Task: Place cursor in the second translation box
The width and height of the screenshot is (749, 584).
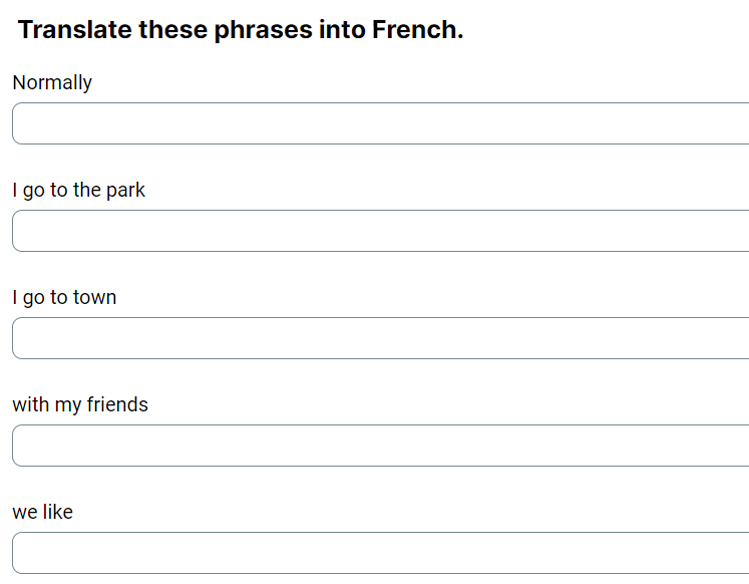Action: click(x=380, y=231)
